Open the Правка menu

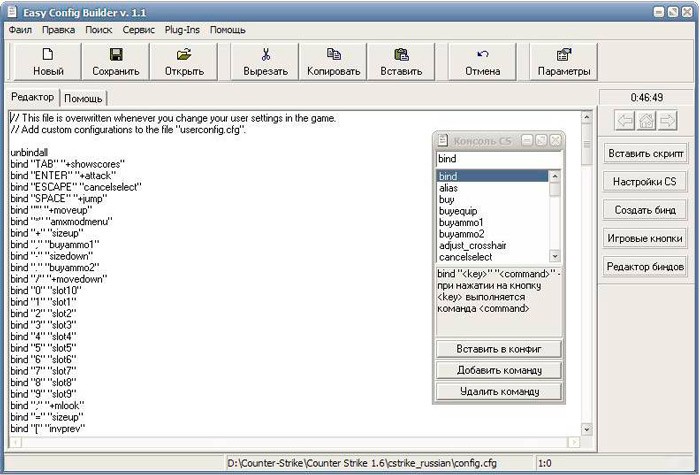coord(58,30)
